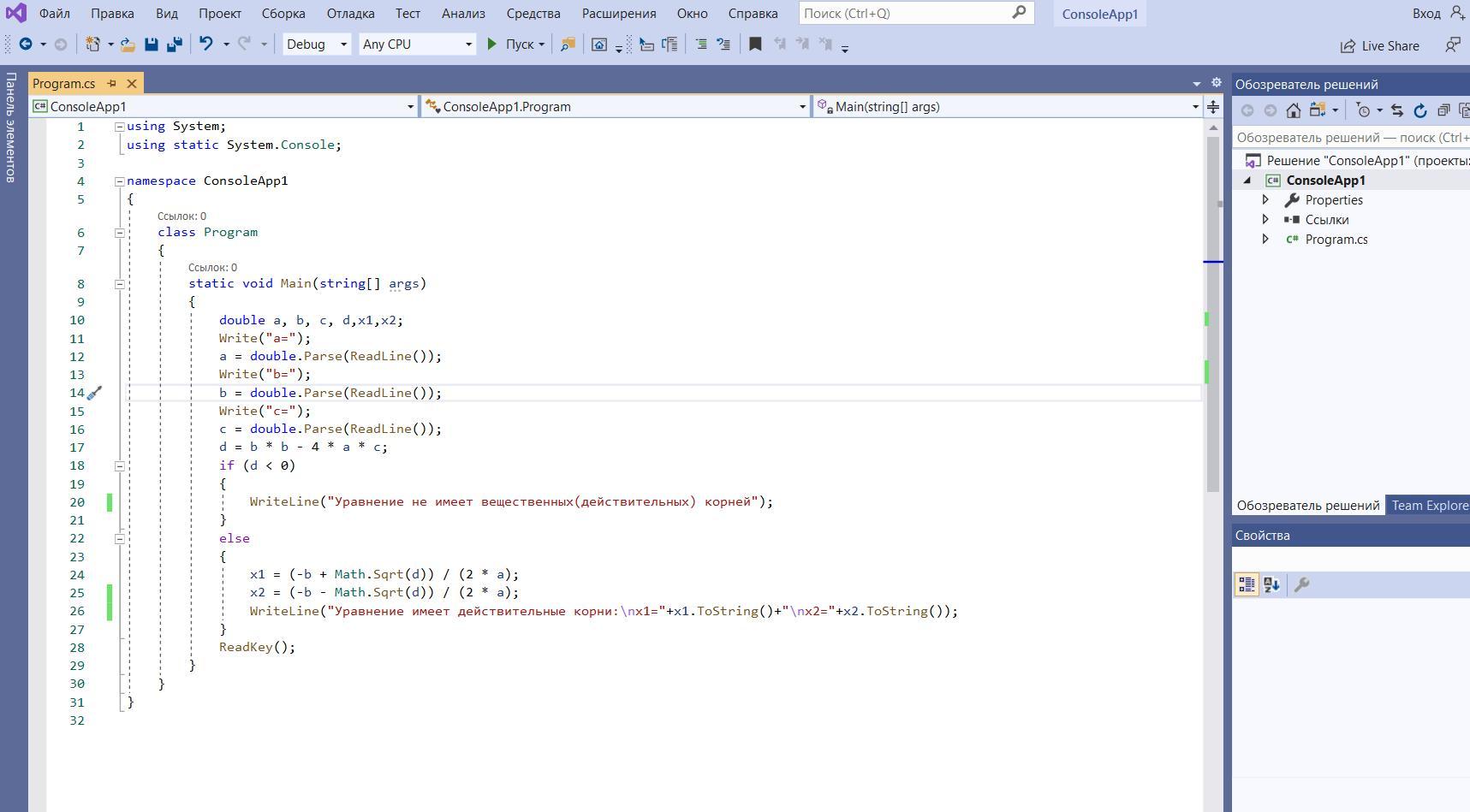Click the Save All toolbar icon
Image resolution: width=1470 pixels, height=812 pixels.
point(175,44)
